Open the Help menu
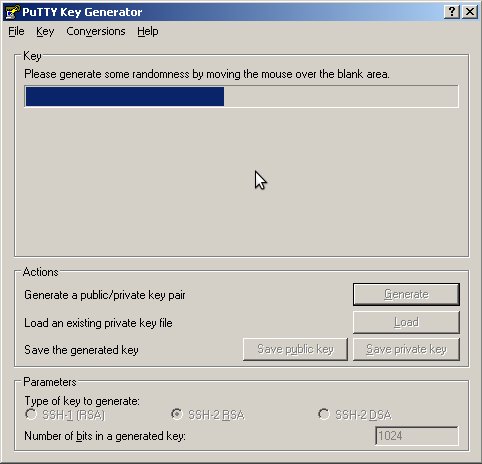Image resolution: width=482 pixels, height=464 pixels. [x=148, y=31]
